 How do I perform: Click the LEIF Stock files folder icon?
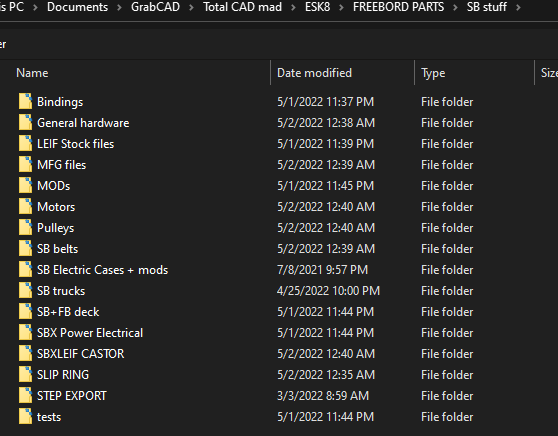(25, 143)
